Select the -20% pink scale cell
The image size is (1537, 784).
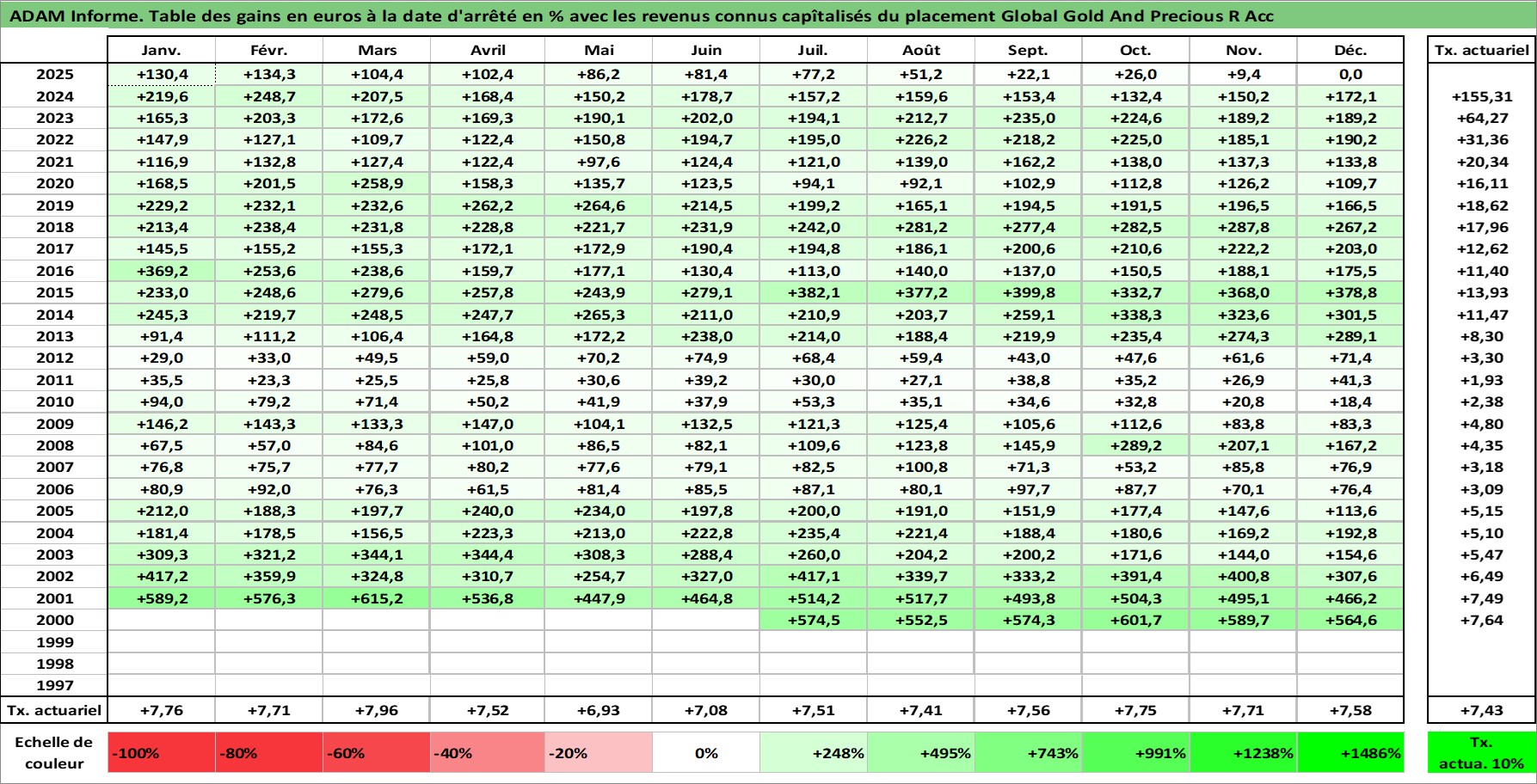[x=599, y=753]
